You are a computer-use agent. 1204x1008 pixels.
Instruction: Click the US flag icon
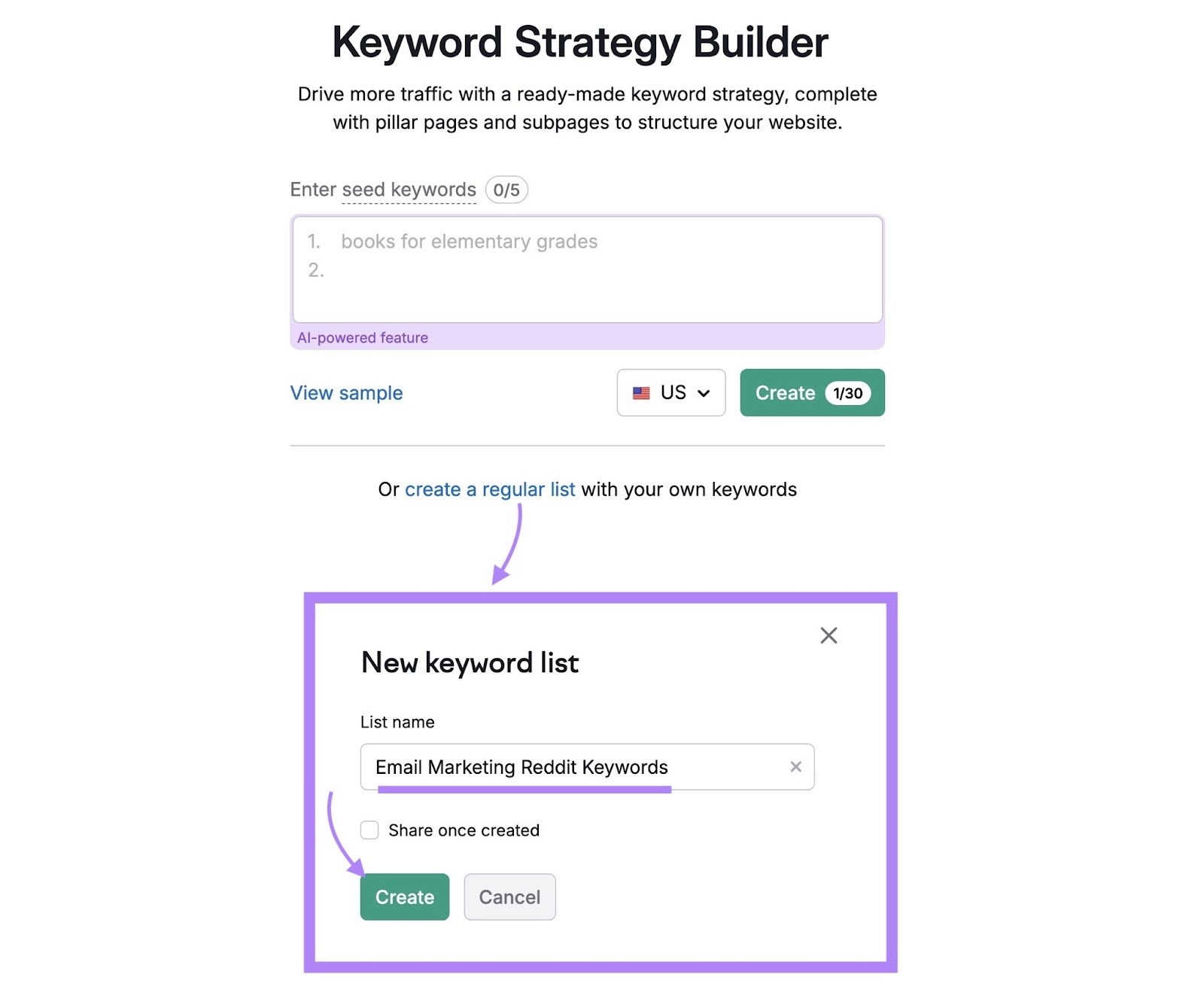[641, 392]
